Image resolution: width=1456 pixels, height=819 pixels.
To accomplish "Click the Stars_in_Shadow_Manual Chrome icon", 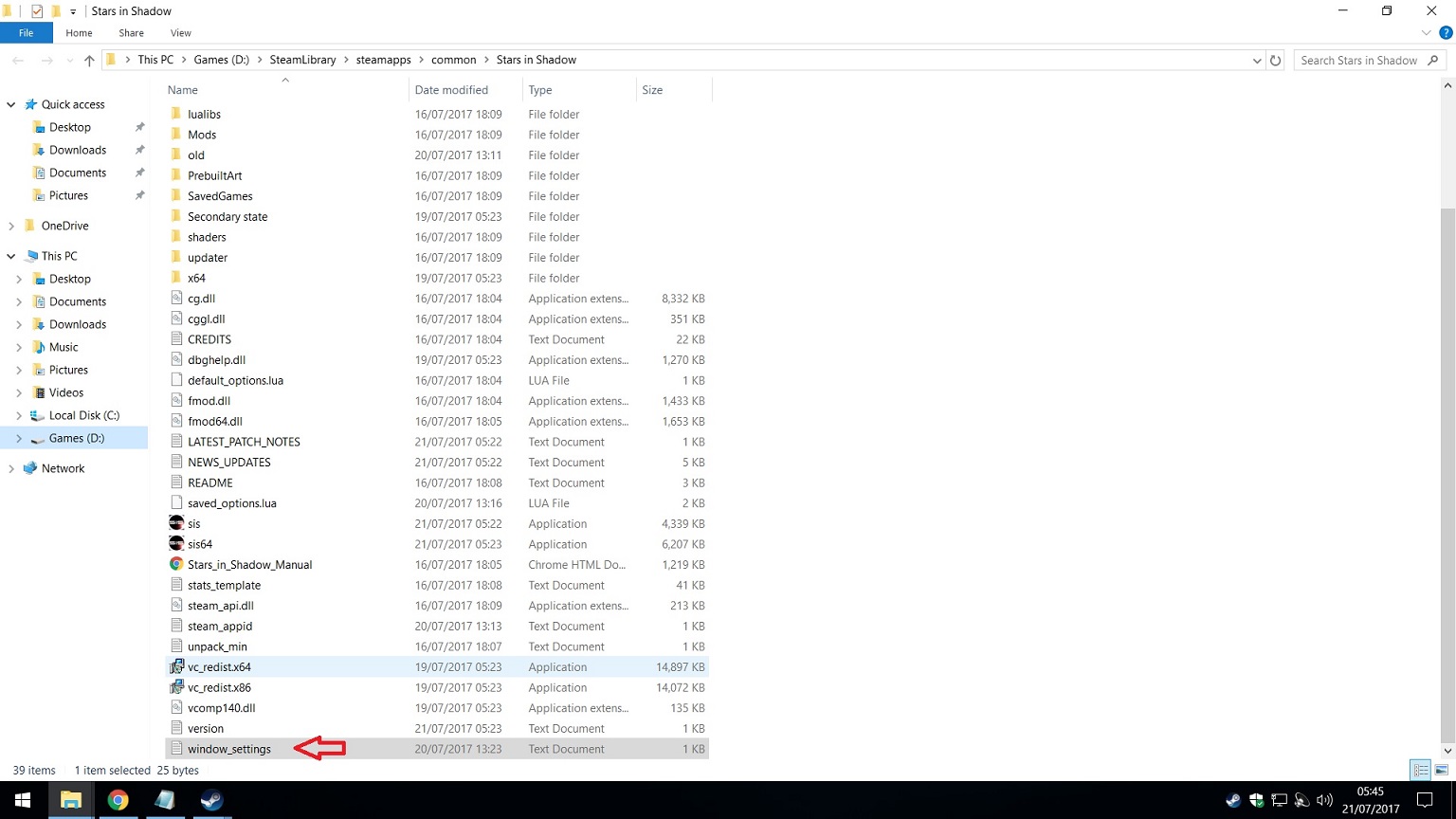I will click(176, 565).
